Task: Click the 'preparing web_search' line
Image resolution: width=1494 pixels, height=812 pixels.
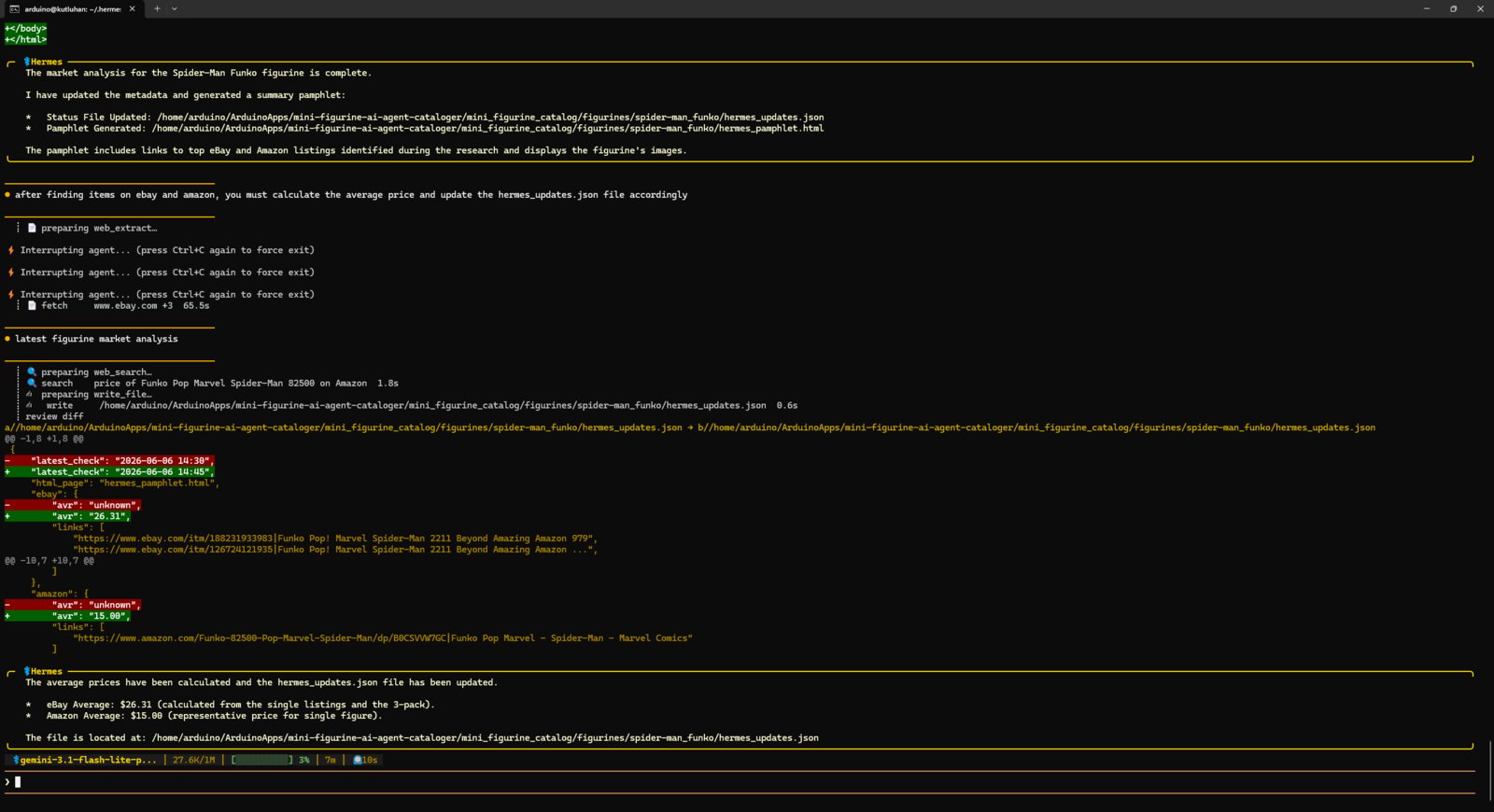Action: (x=90, y=372)
